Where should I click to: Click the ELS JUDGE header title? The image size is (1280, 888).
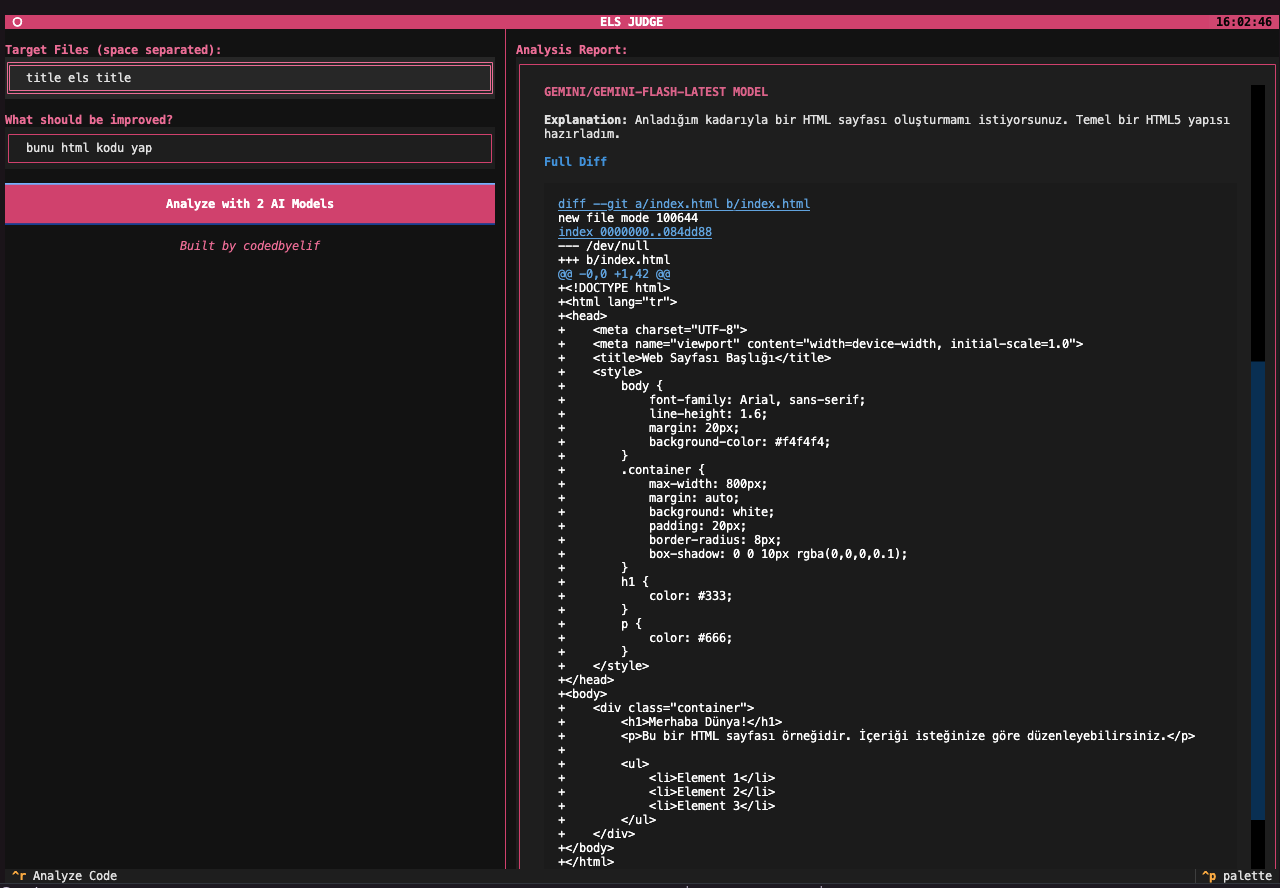(x=631, y=22)
